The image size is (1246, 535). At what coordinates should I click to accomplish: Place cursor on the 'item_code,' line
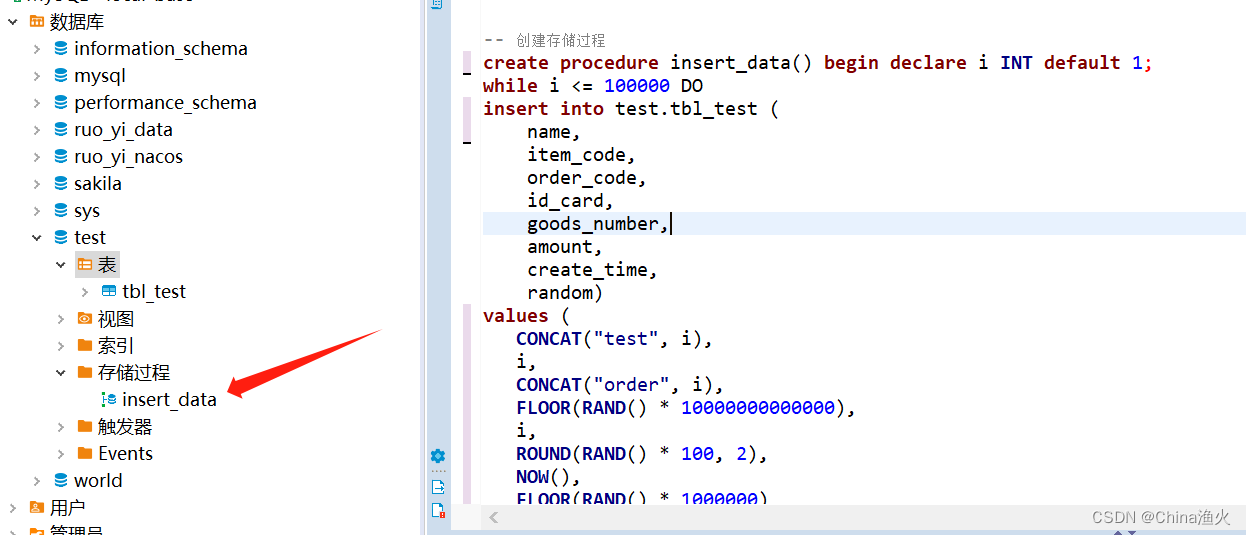point(581,154)
